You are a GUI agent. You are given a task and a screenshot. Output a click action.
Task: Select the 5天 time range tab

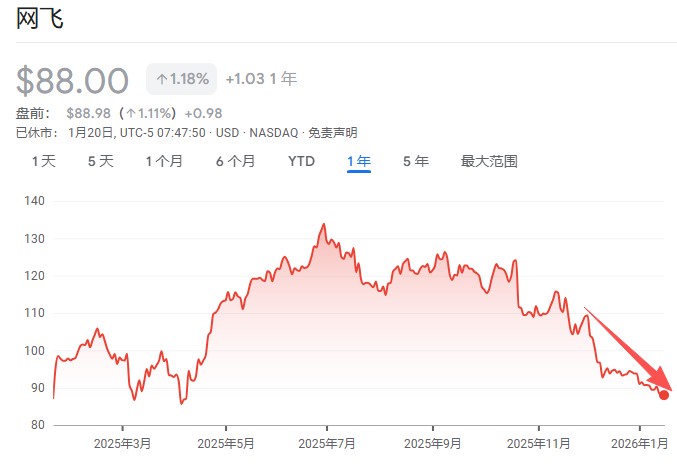point(101,161)
